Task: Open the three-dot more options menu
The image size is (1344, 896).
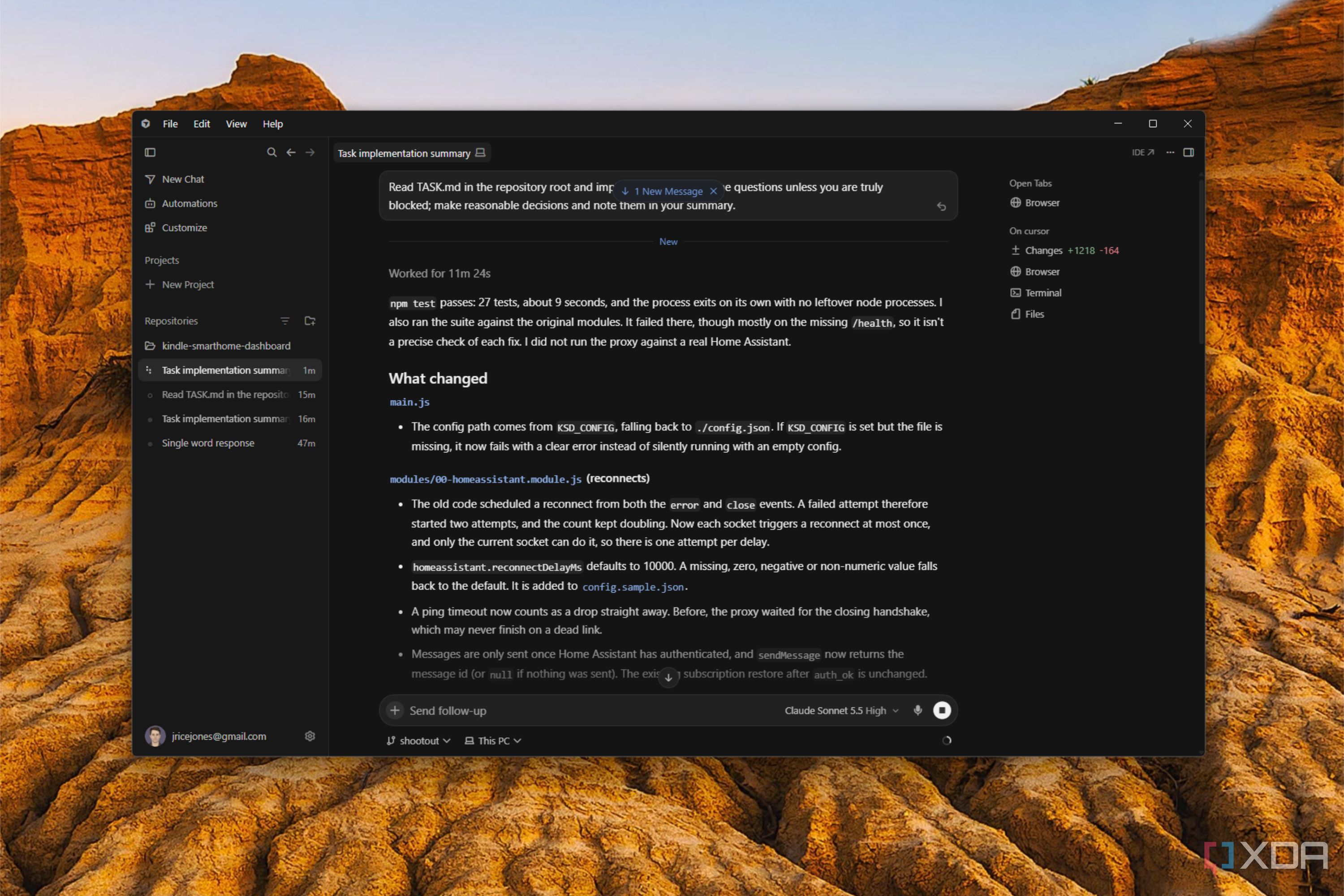Action: (x=1170, y=153)
